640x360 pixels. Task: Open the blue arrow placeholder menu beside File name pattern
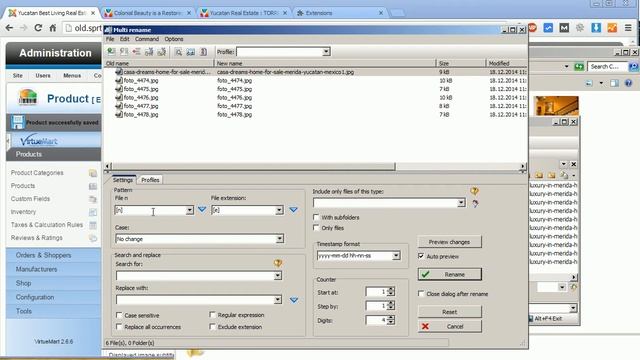coord(202,210)
